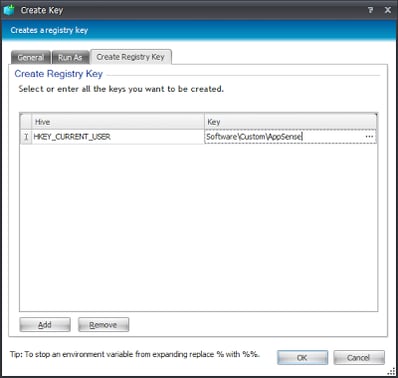The height and width of the screenshot is (378, 398).
Task: Open the key browse ellipsis button
Action: pos(369,137)
